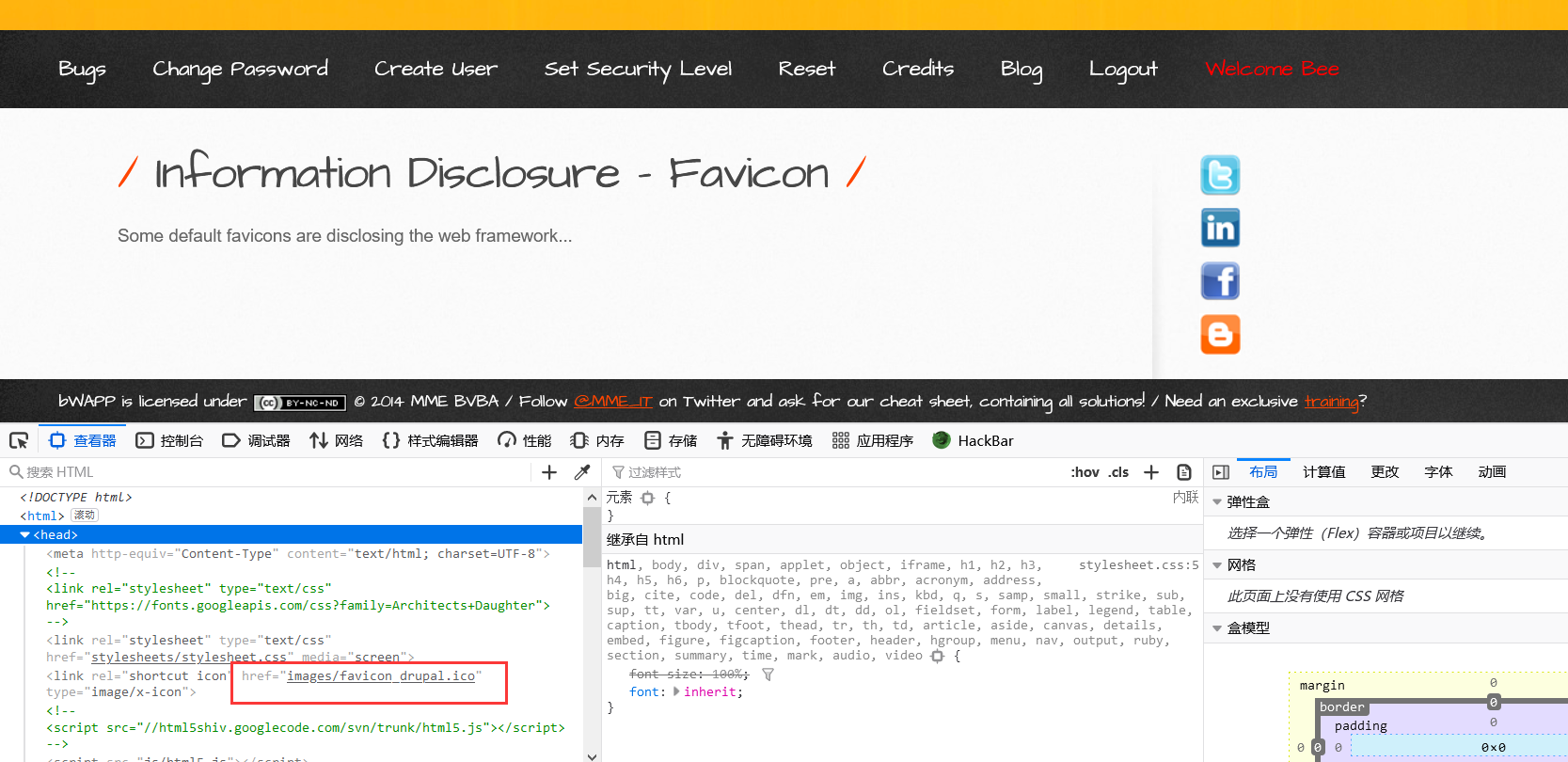Click the Creative Commons license badge
1568x762 pixels.
300,403
